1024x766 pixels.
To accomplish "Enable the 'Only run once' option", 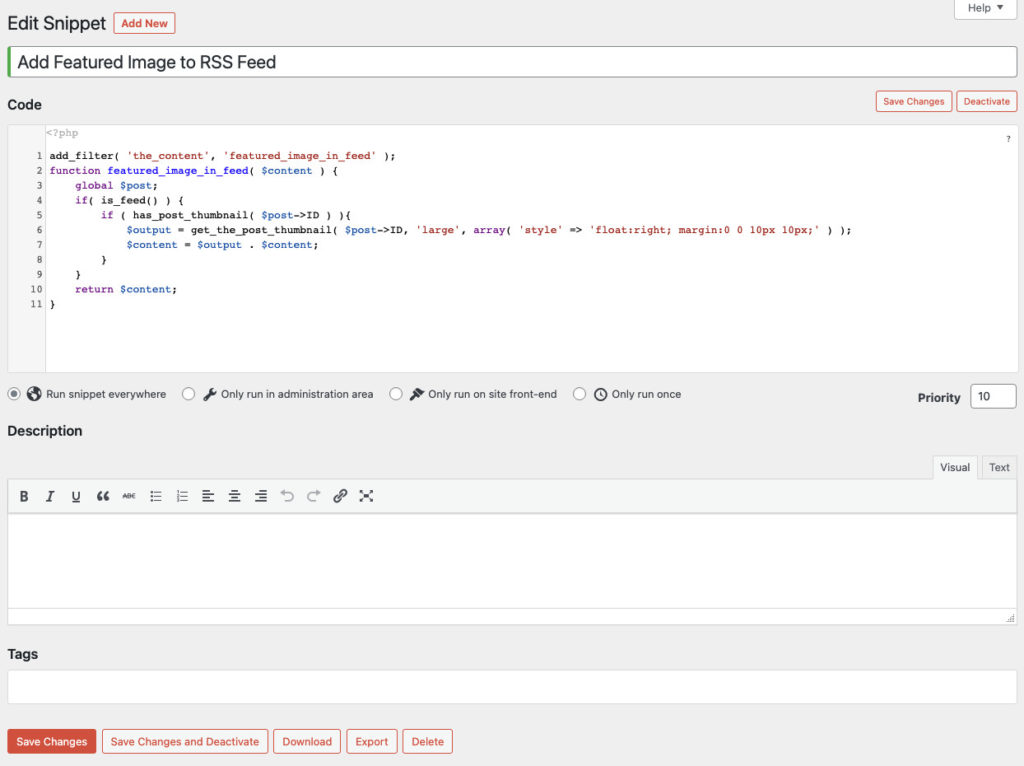I will pos(579,394).
